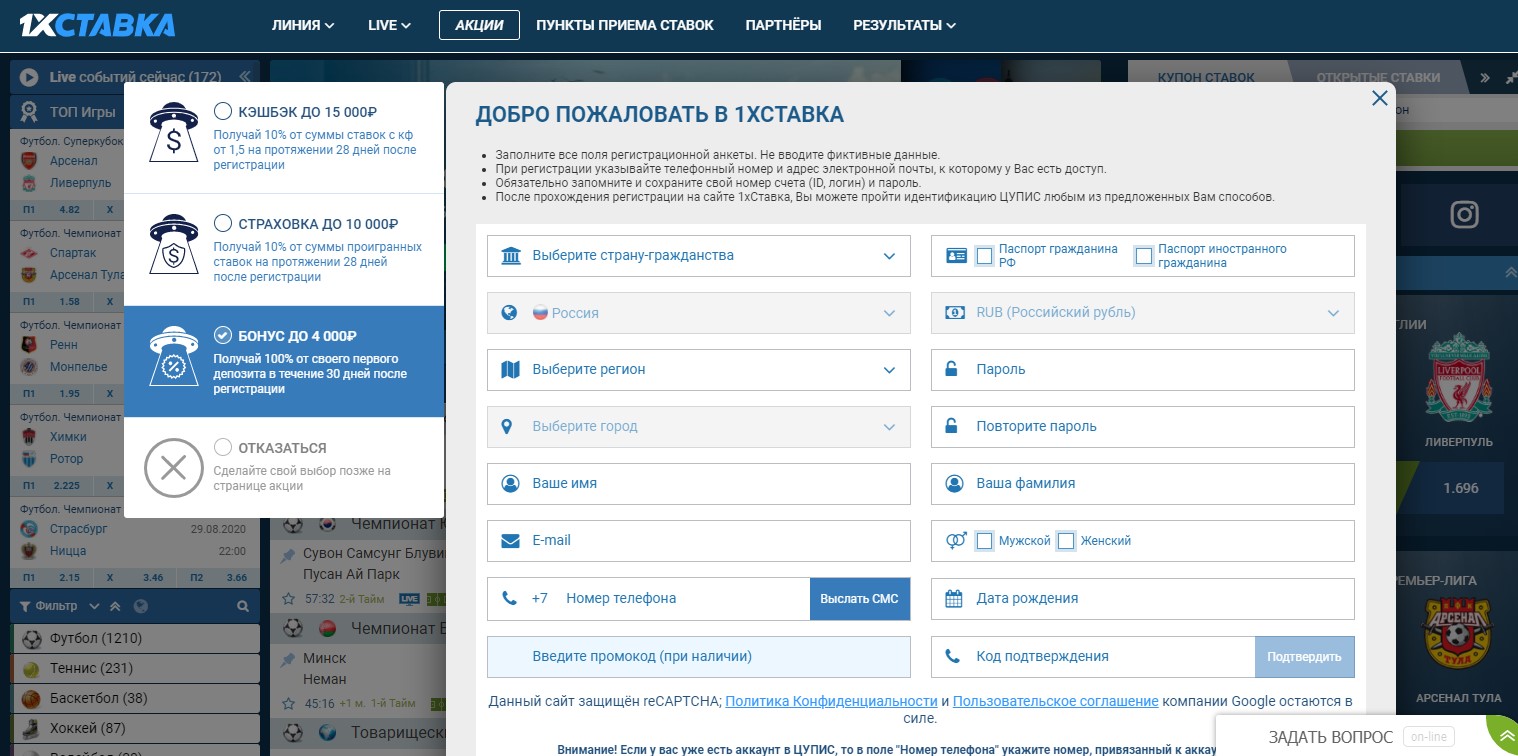Click the Подтвердить button
This screenshot has height=756, width=1518.
(x=1304, y=657)
